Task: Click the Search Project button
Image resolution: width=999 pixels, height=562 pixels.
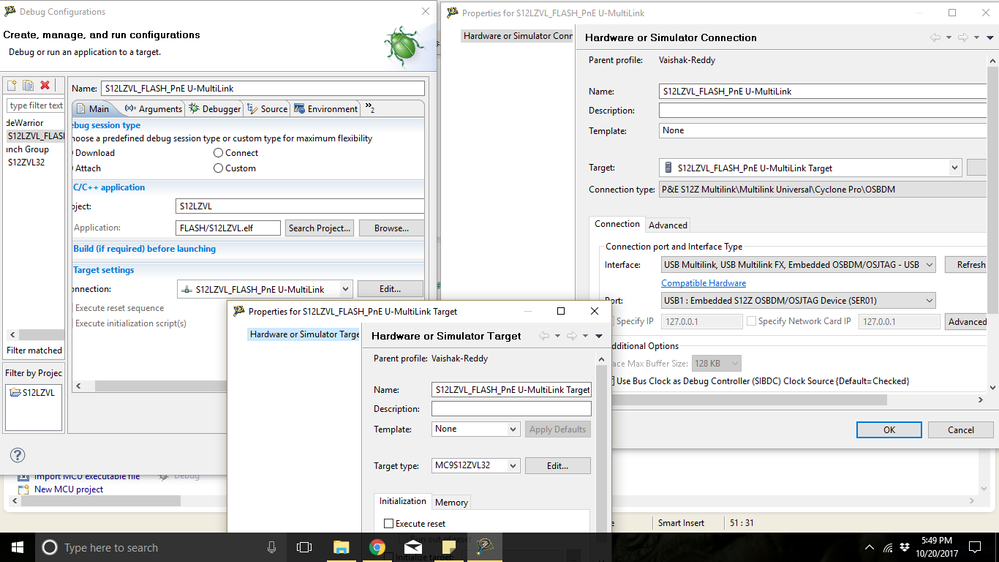Action: coord(319,228)
